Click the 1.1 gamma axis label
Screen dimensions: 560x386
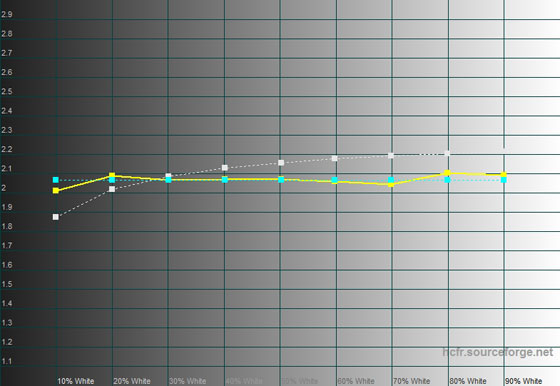(7, 361)
